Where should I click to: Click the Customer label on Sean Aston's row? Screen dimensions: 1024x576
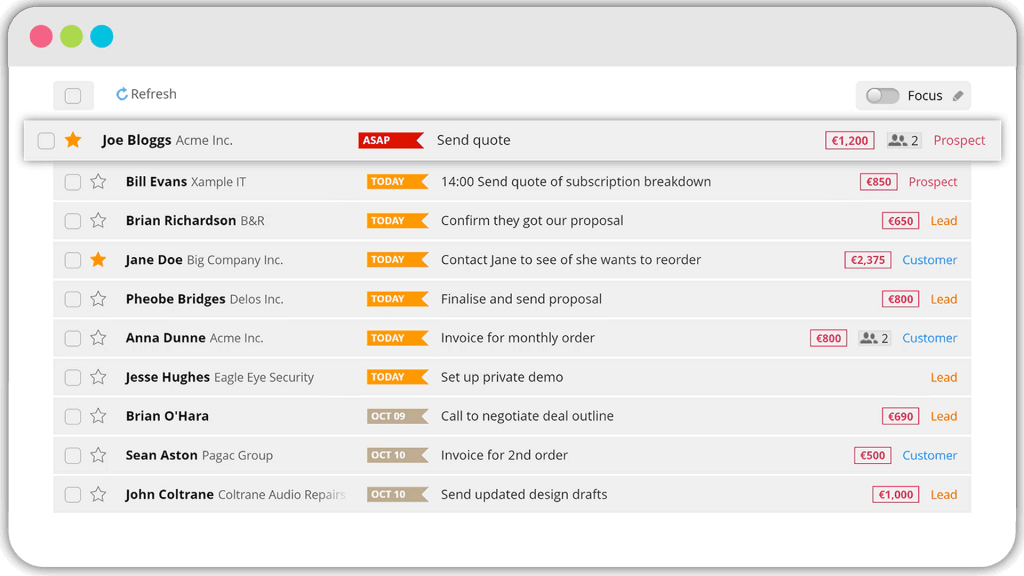(929, 454)
